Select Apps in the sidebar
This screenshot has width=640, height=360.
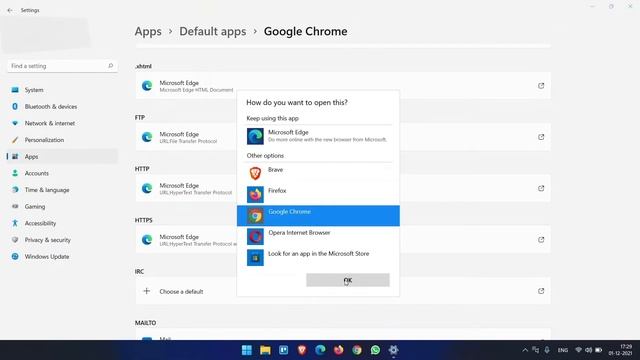(x=62, y=157)
